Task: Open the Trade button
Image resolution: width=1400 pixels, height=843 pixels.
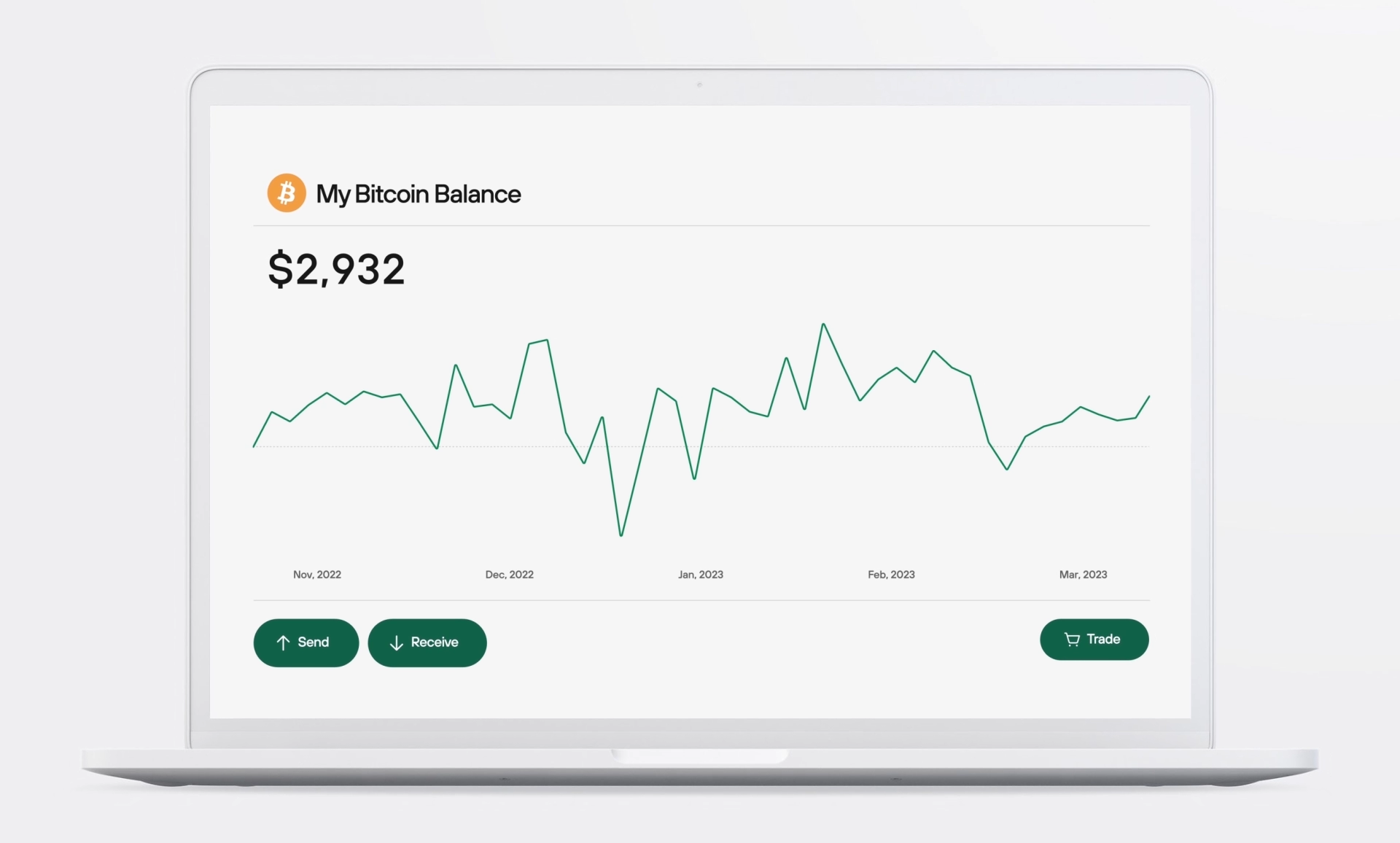Action: tap(1094, 640)
